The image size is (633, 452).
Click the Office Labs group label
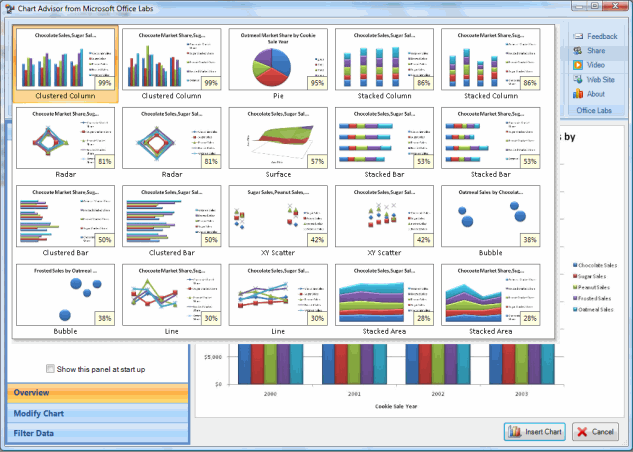pyautogui.click(x=594, y=110)
